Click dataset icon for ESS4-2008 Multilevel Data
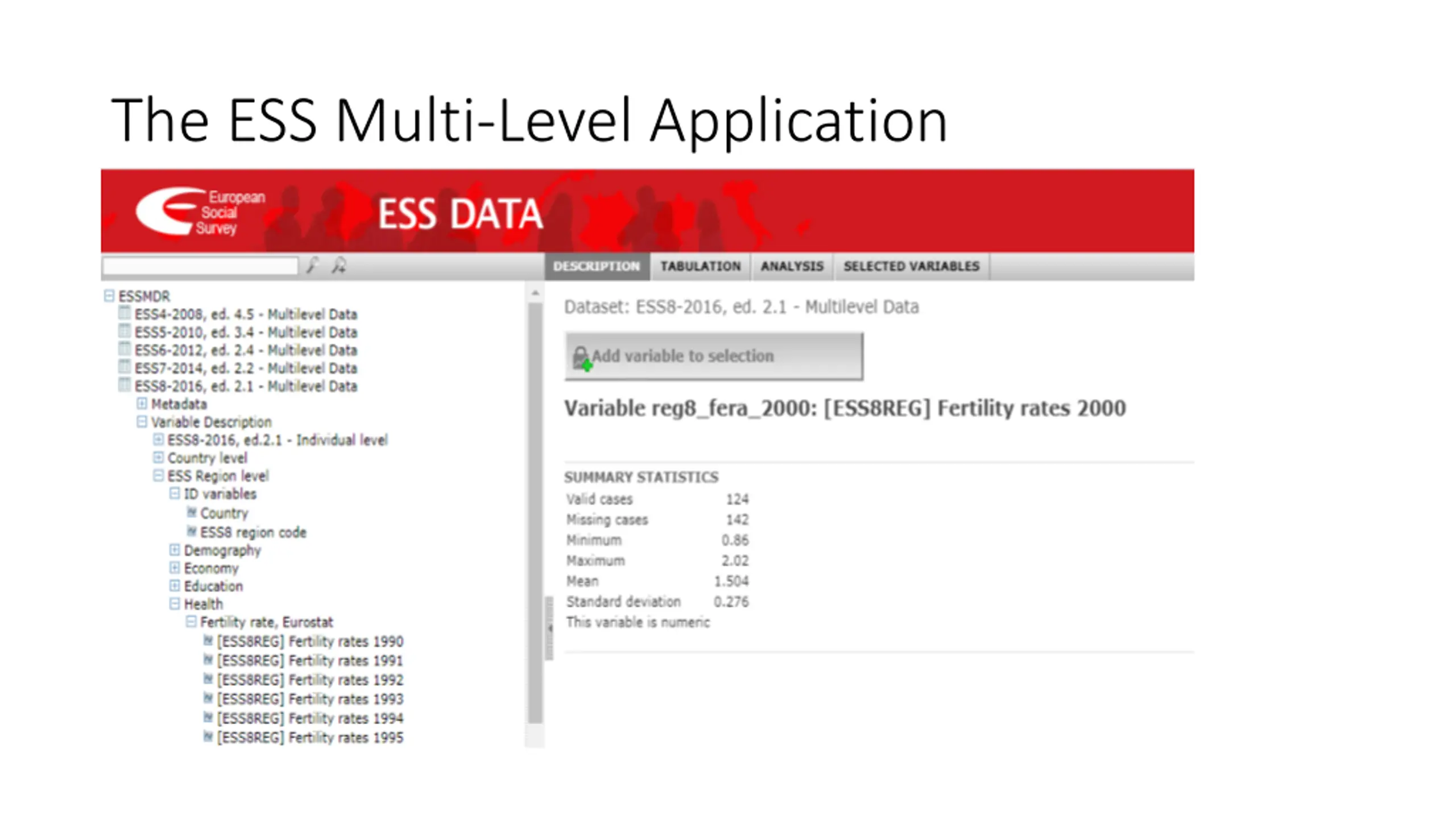This screenshot has width=1456, height=819. (124, 313)
